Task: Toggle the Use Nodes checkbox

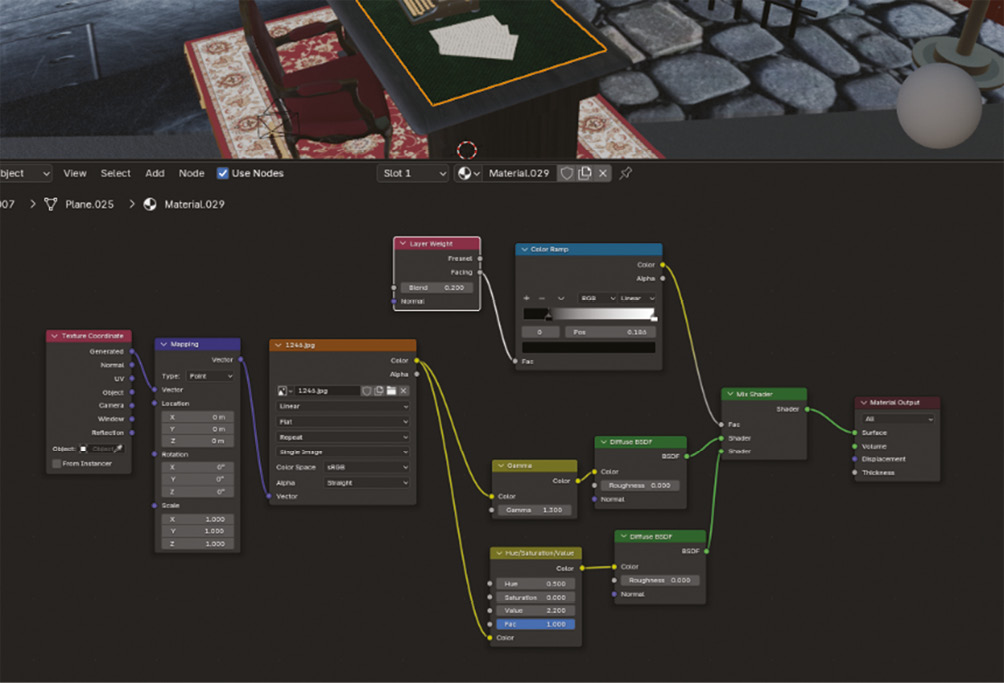Action: [x=223, y=173]
